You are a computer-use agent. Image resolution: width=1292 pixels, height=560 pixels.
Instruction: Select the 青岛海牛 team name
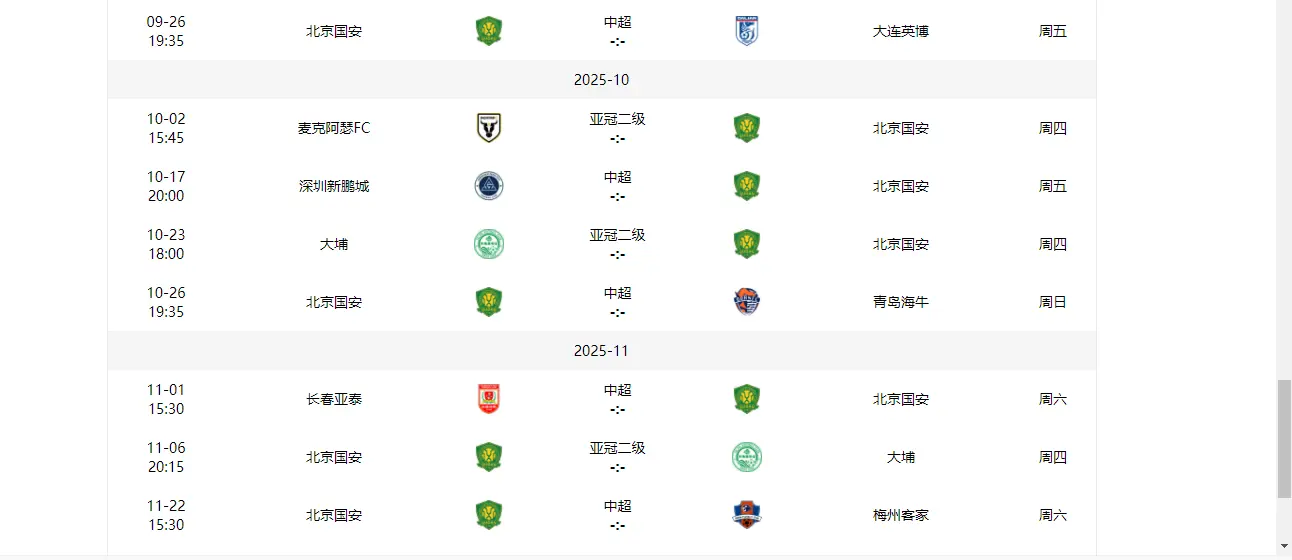click(901, 302)
